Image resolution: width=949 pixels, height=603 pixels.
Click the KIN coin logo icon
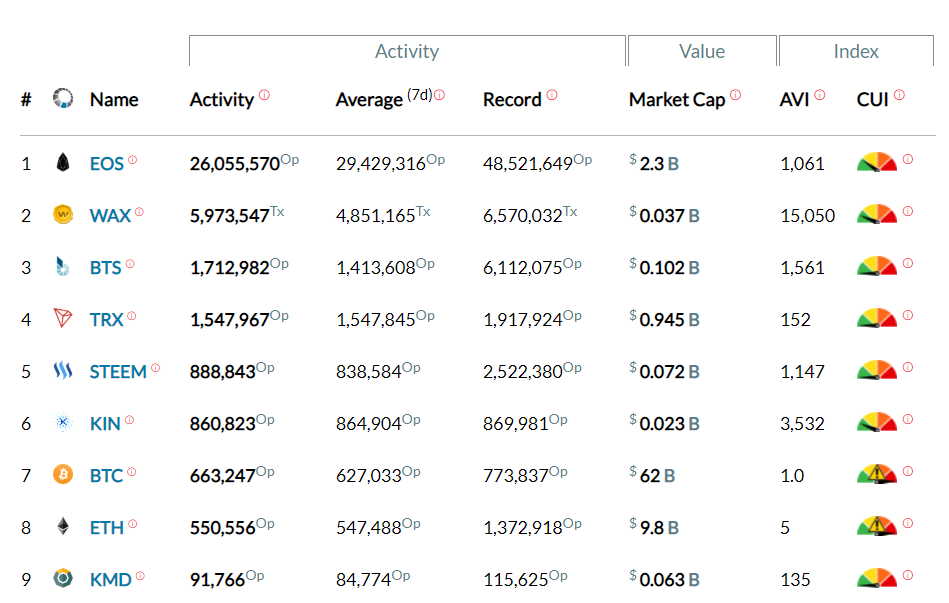[x=63, y=422]
